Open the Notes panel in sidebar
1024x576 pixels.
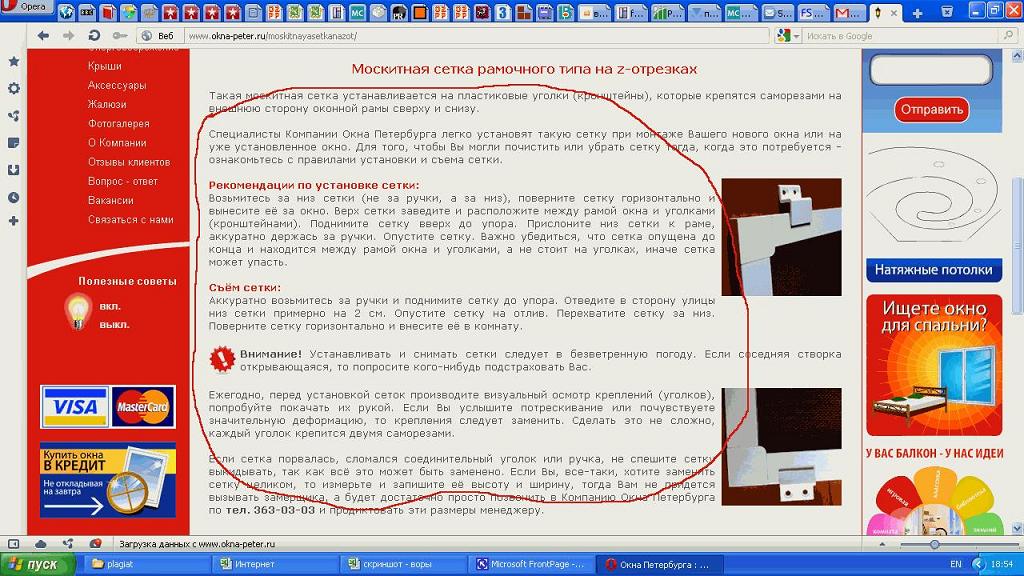click(x=14, y=143)
